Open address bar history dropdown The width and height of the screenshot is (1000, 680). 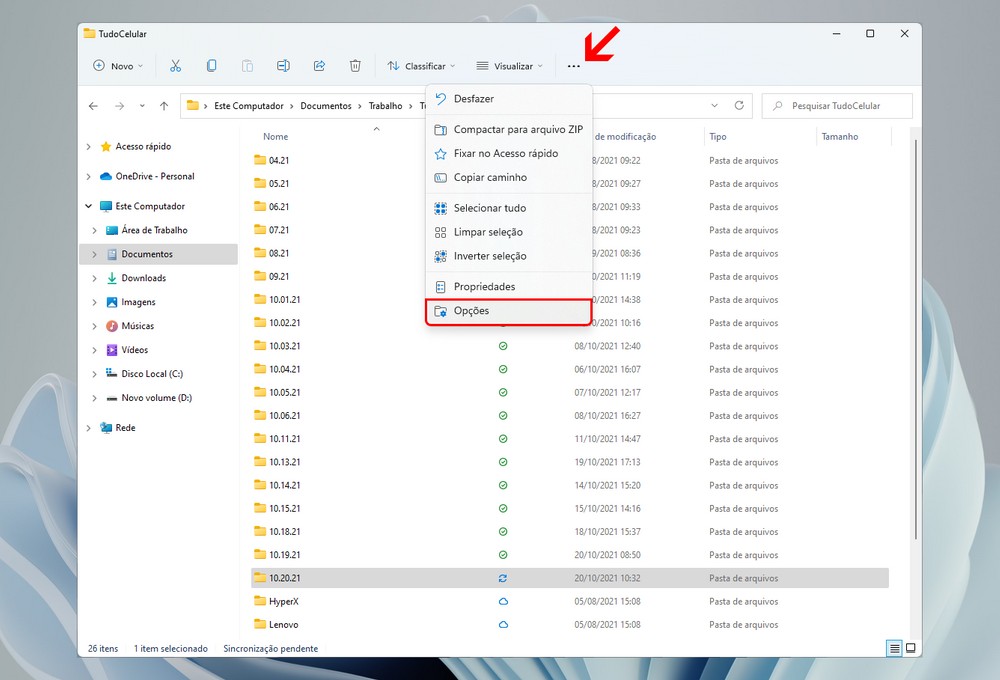pyautogui.click(x=714, y=106)
